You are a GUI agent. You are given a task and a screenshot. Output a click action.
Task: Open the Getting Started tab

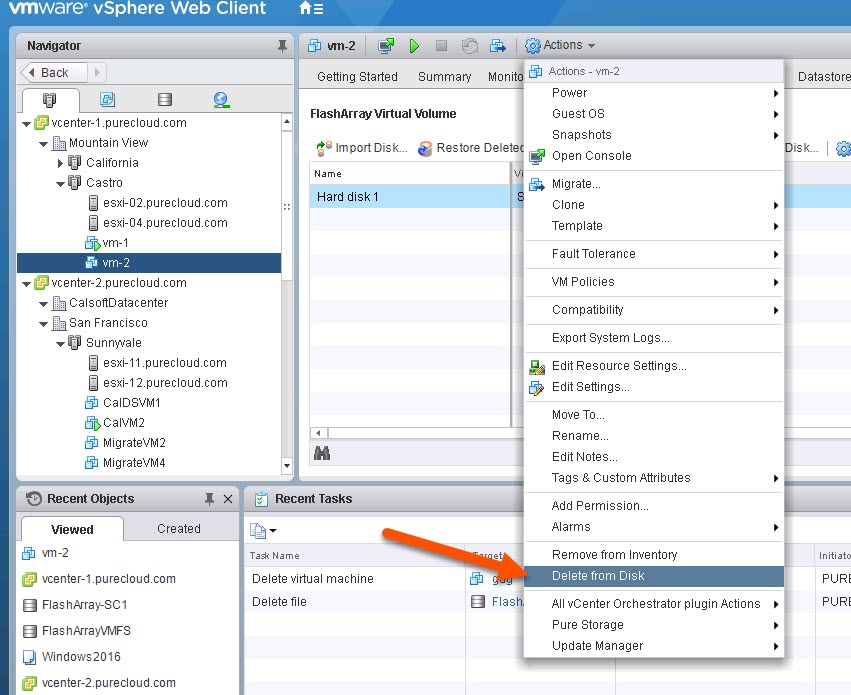pos(357,77)
